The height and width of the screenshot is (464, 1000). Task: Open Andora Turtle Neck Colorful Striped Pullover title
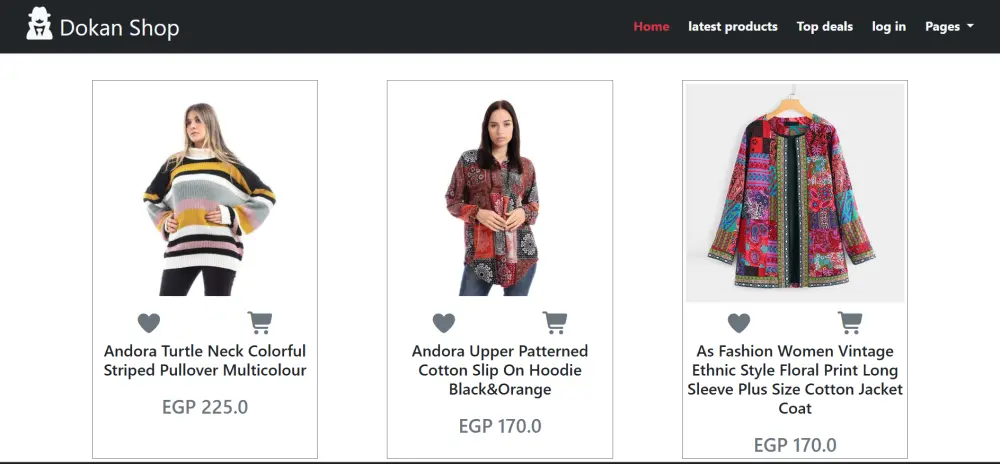205,361
